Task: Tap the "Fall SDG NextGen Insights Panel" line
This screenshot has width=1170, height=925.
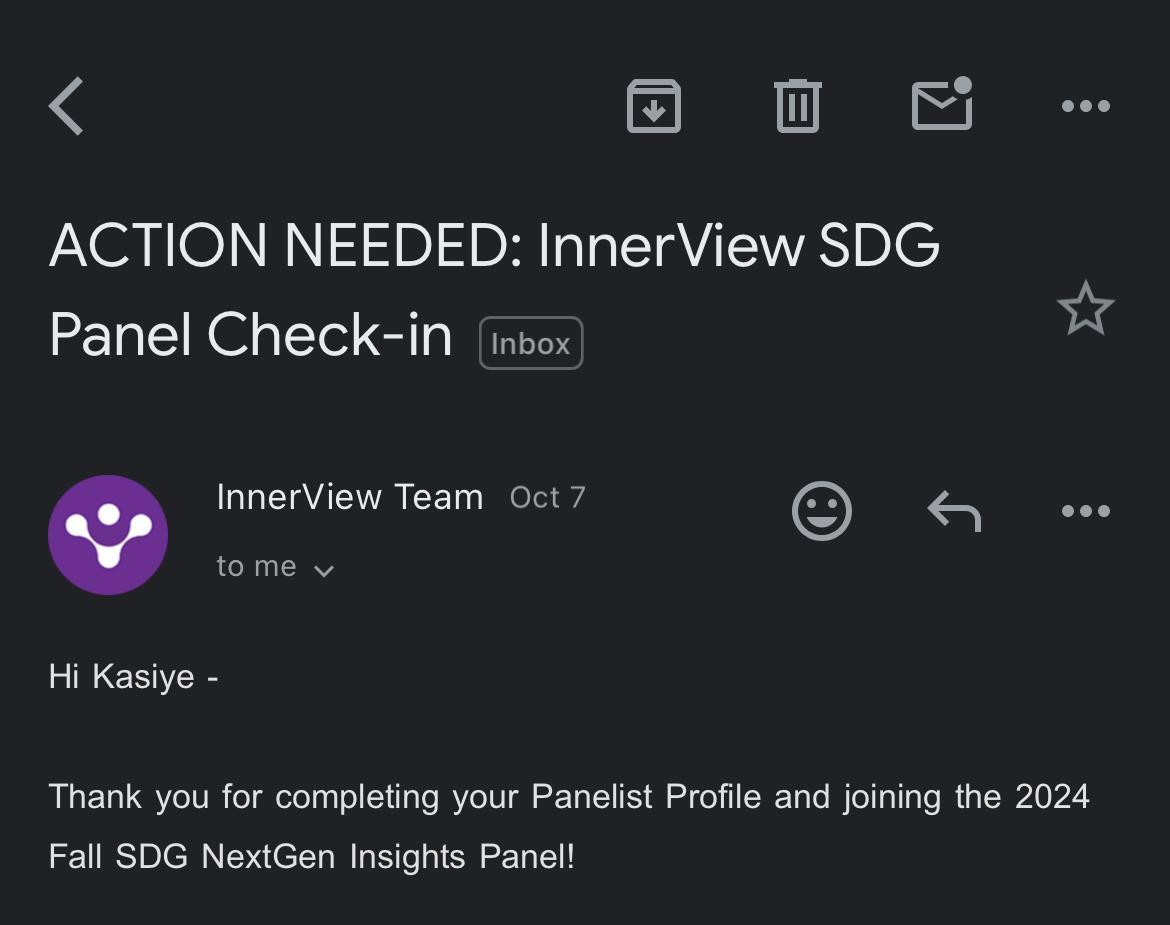Action: coord(311,857)
